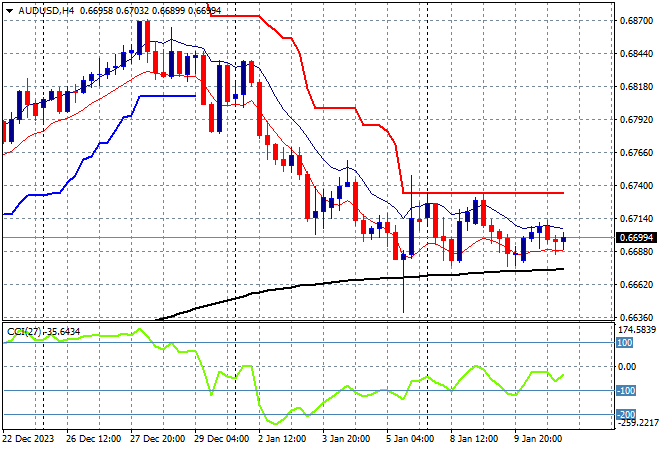
Task: Click the last candle on the chart
Action: (x=565, y=238)
